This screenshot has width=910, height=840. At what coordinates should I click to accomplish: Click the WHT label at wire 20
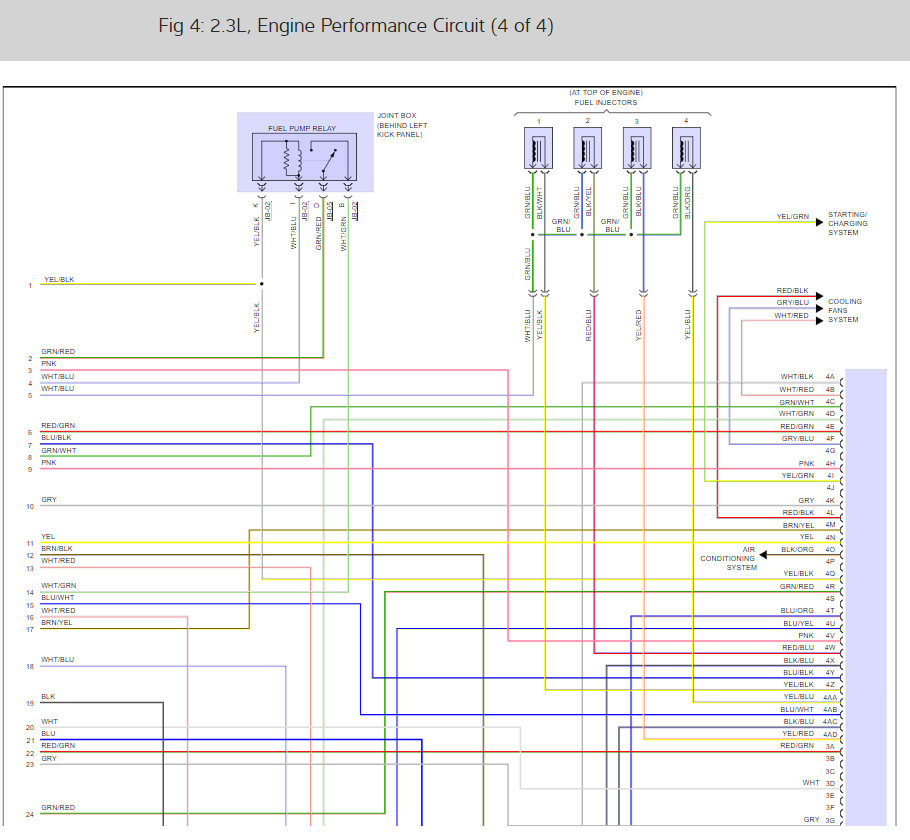[x=49, y=722]
